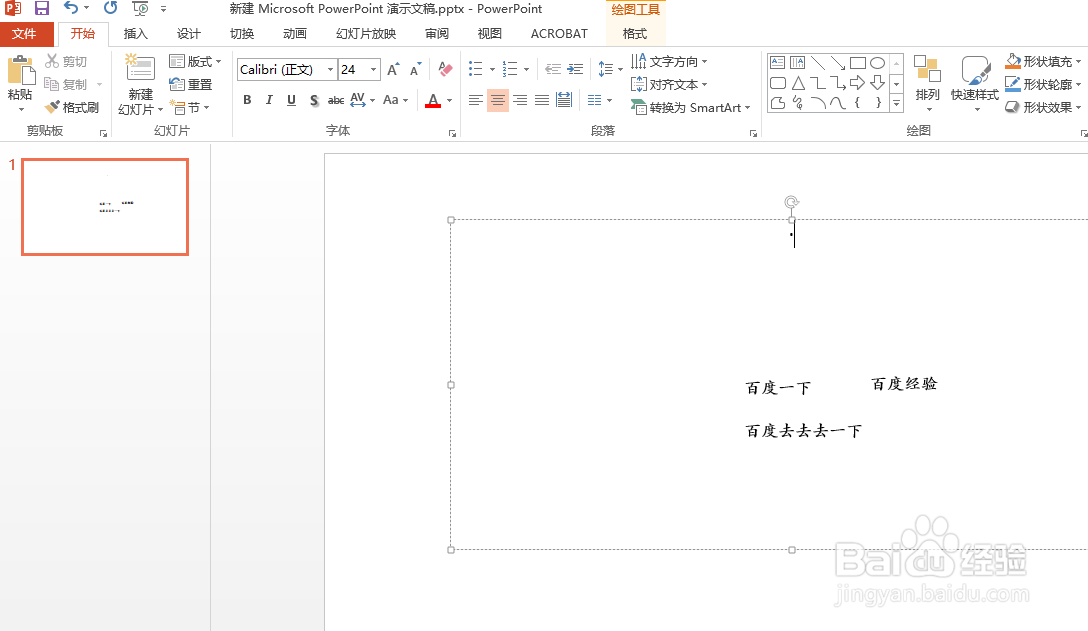Open the 形状轮廓 shape outline menu
Viewport: 1088px width, 631px height.
(1044, 84)
